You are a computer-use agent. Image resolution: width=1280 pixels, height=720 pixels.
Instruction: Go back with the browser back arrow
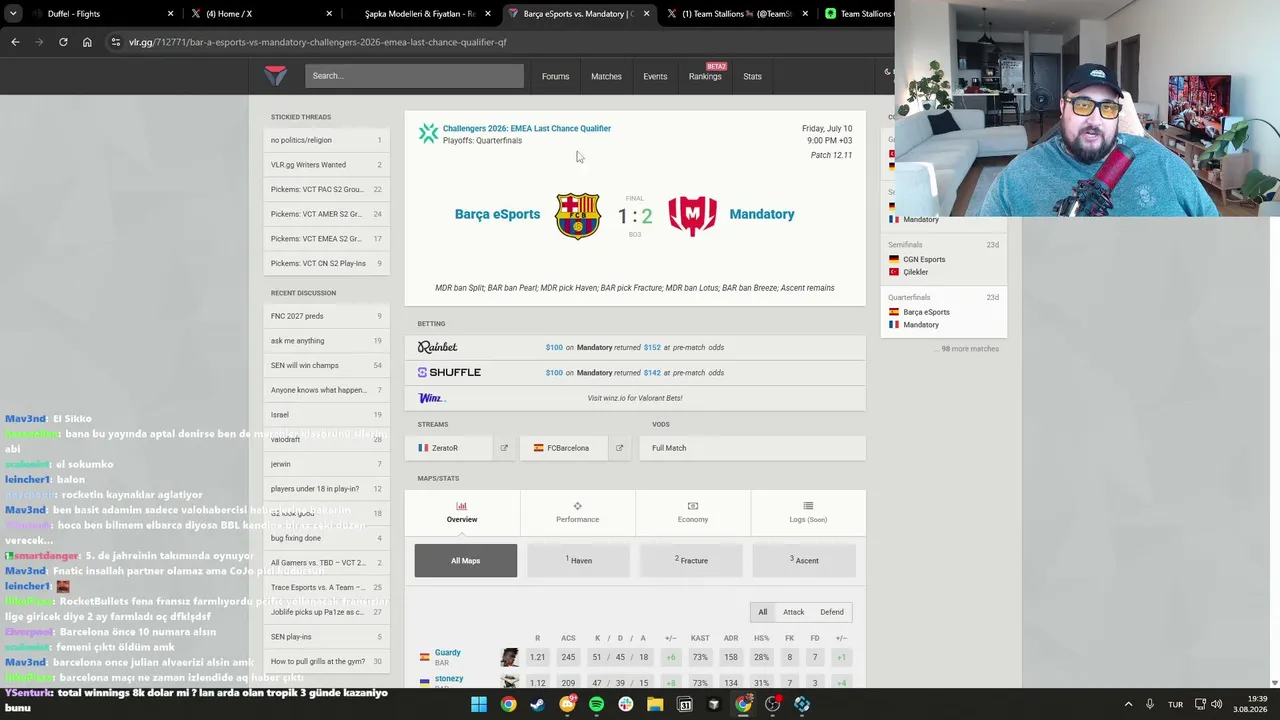[15, 42]
